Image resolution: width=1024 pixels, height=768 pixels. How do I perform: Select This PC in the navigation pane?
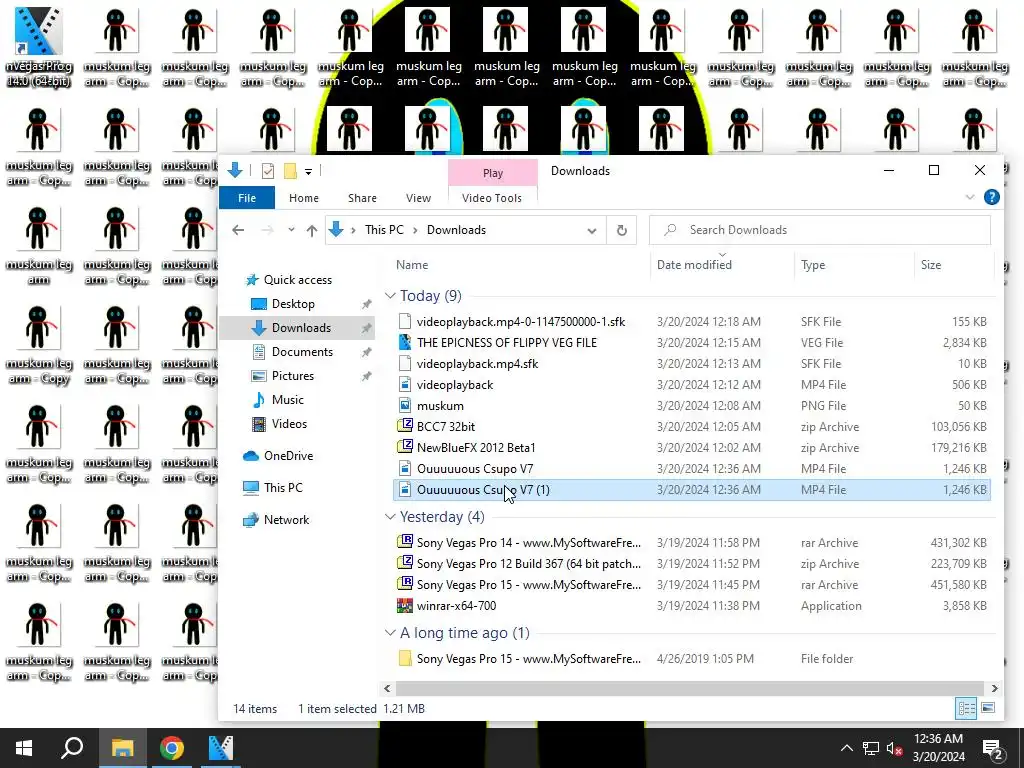pyautogui.click(x=283, y=488)
